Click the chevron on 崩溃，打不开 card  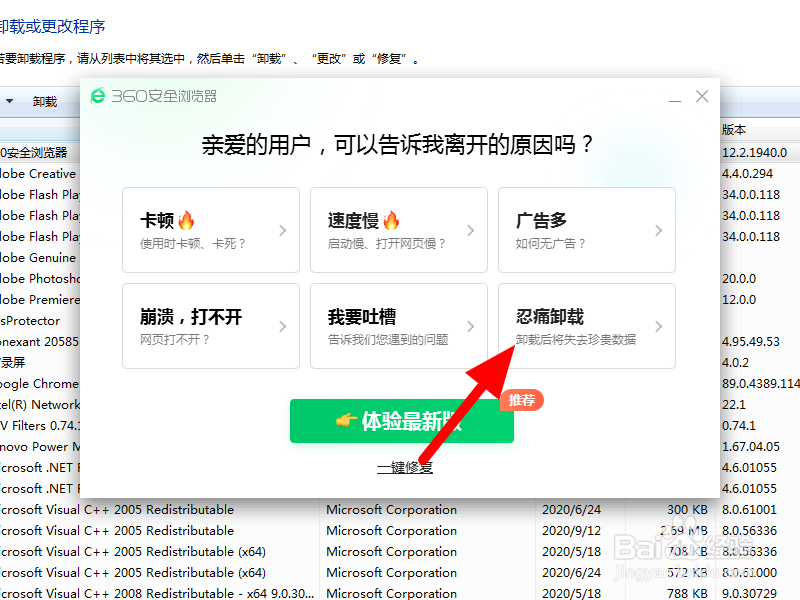pyautogui.click(x=283, y=327)
